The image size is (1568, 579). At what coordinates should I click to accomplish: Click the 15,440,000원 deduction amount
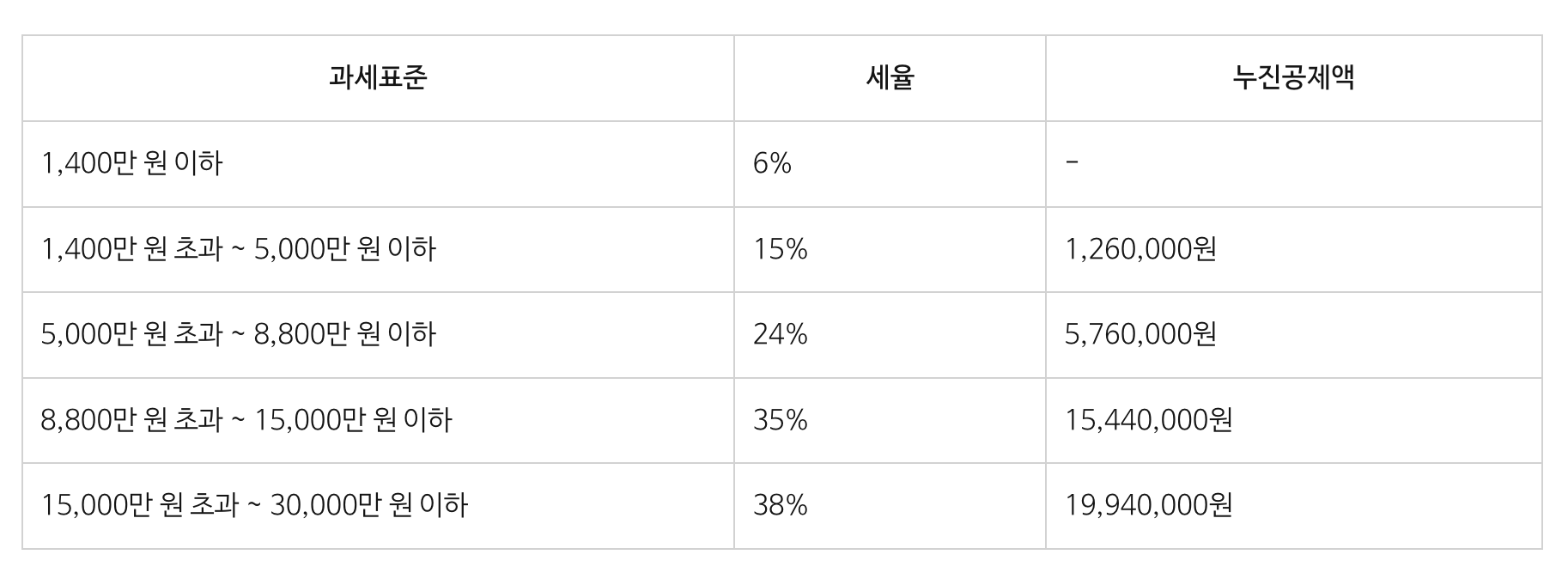click(1148, 420)
